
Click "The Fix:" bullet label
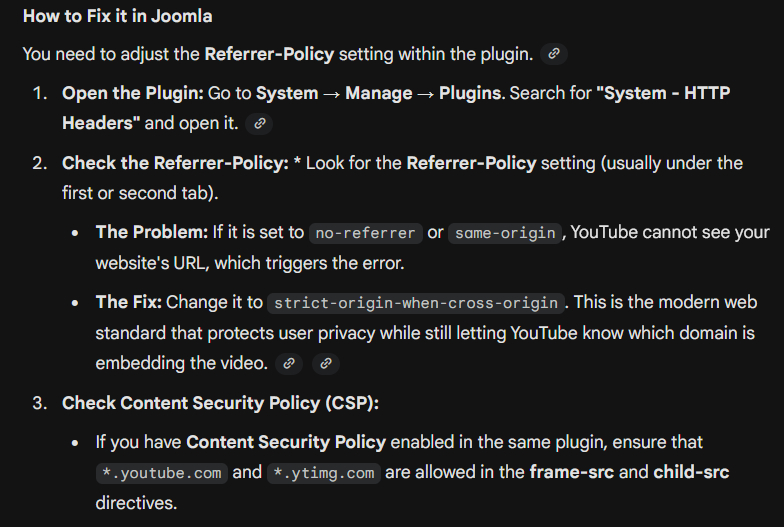[x=129, y=302]
